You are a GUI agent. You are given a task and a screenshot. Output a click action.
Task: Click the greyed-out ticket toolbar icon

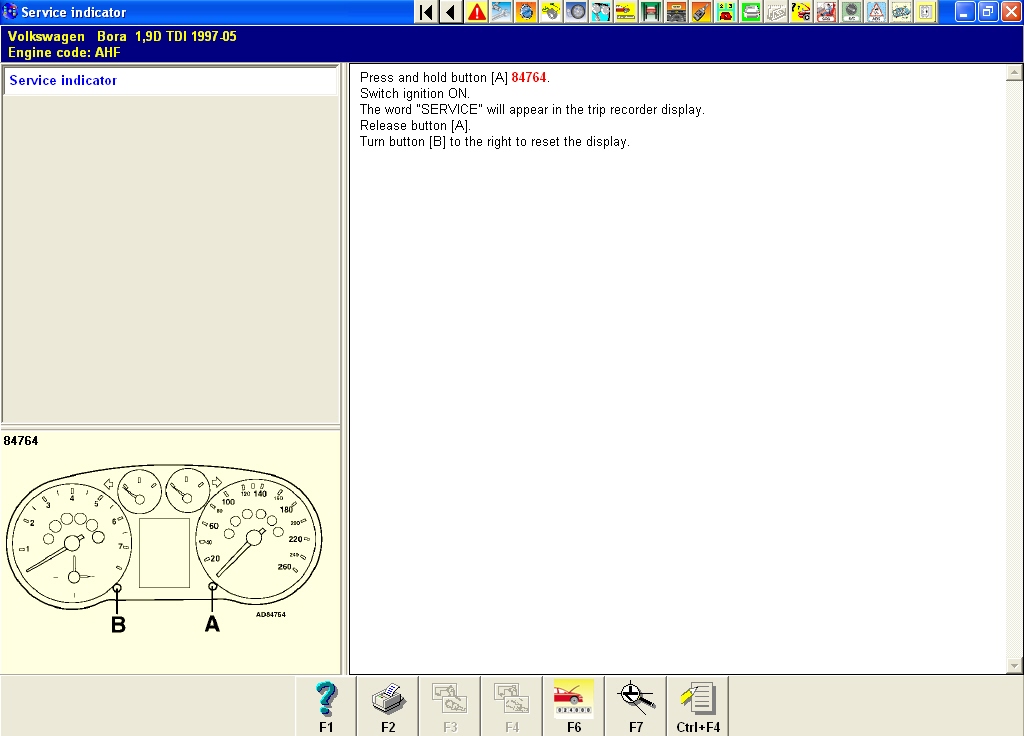point(776,12)
